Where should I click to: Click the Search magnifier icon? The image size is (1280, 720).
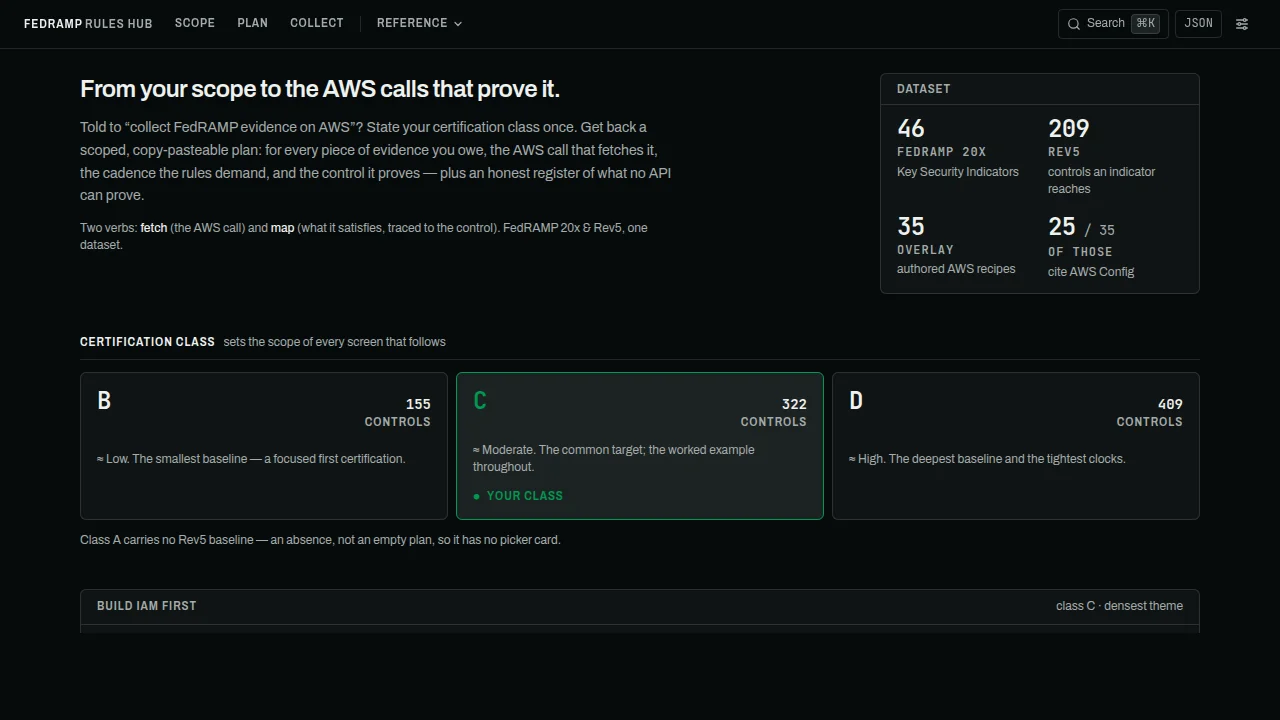[x=1074, y=24]
